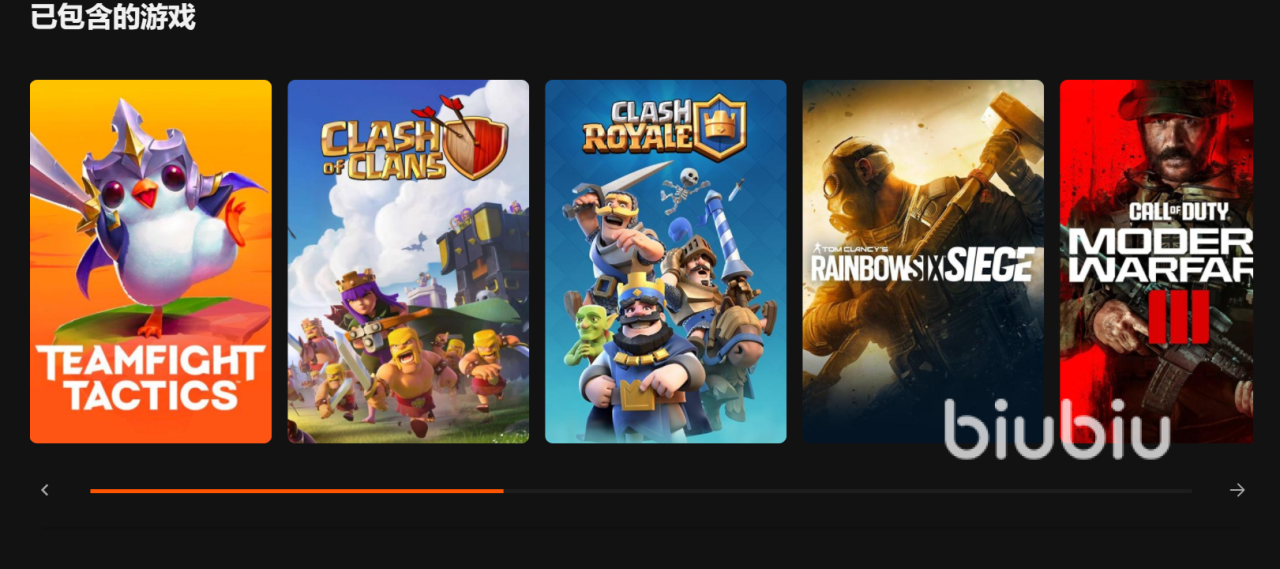Image resolution: width=1280 pixels, height=569 pixels.
Task: Click the red III numeral on Modern Warfare
Action: tap(1178, 317)
